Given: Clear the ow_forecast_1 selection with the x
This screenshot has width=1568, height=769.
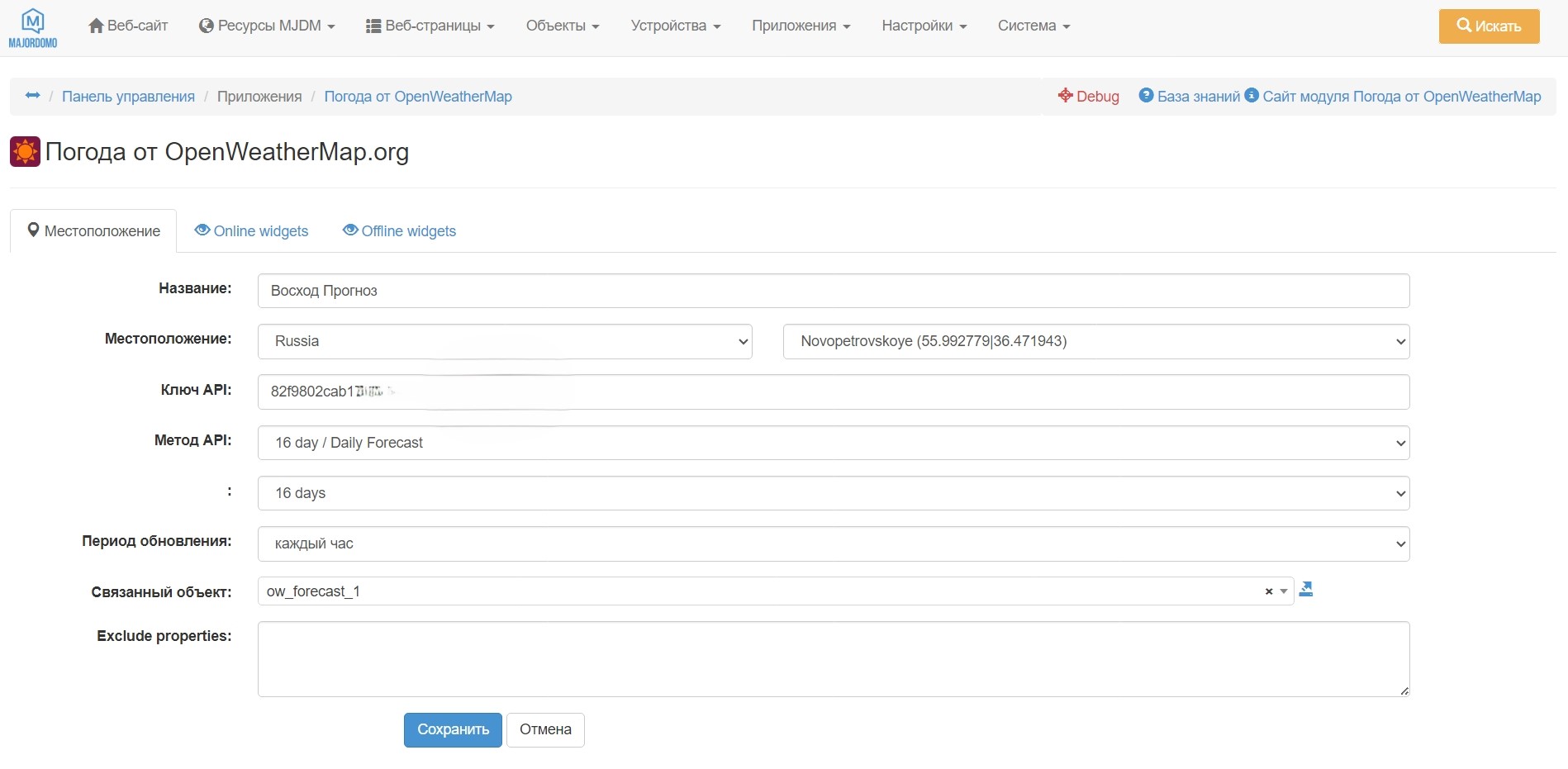Looking at the screenshot, I should [1268, 591].
